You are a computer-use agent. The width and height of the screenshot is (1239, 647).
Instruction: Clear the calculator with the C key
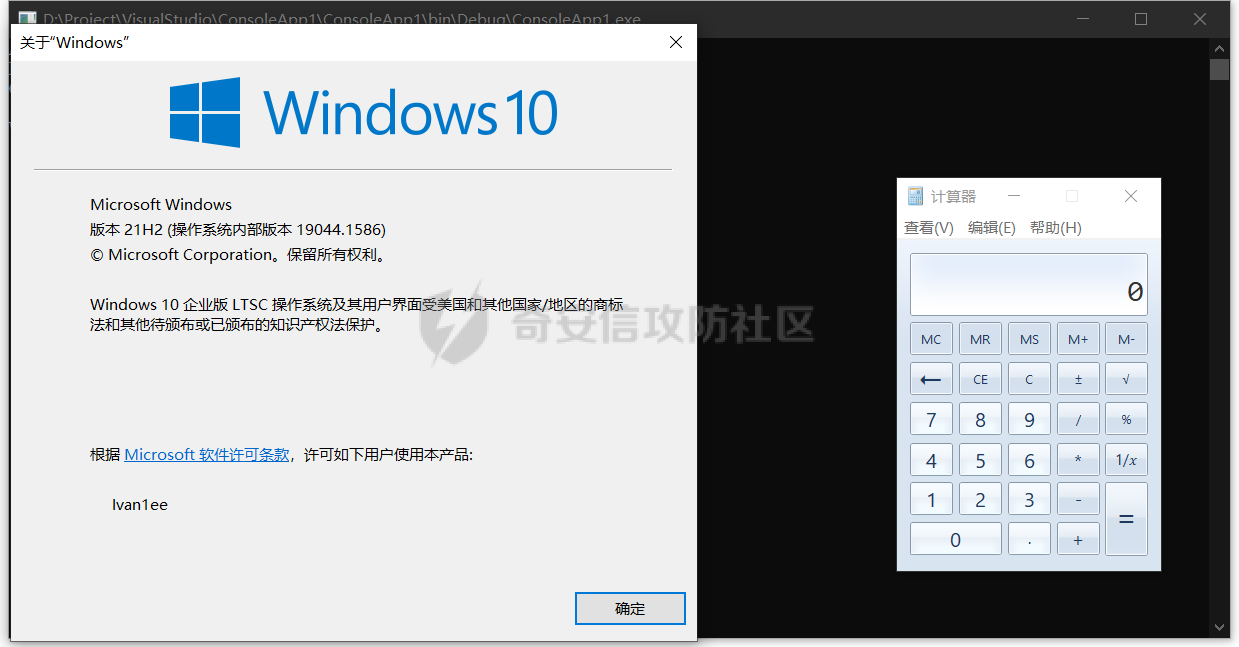click(1029, 379)
